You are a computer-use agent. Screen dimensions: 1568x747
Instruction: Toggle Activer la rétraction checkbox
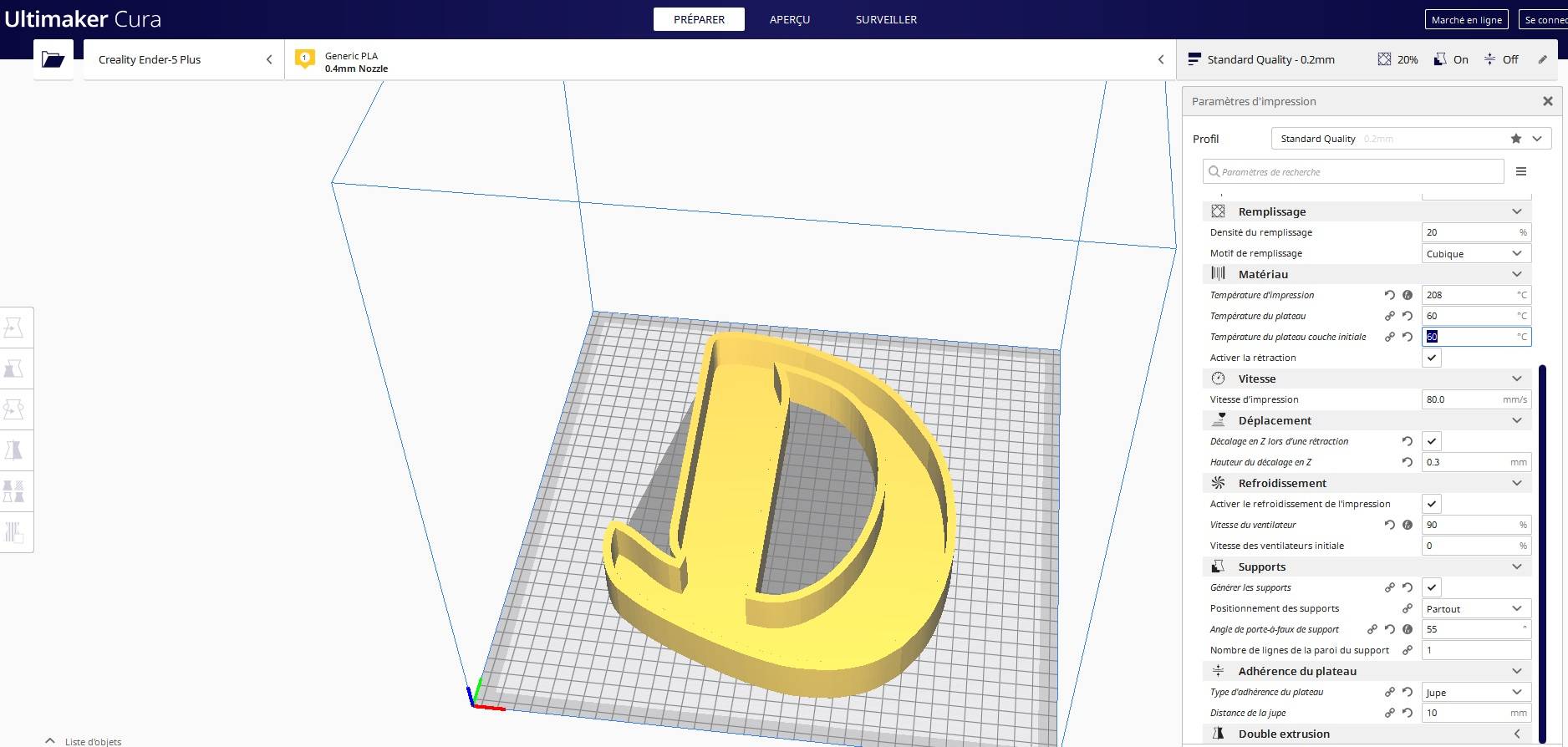(1432, 358)
